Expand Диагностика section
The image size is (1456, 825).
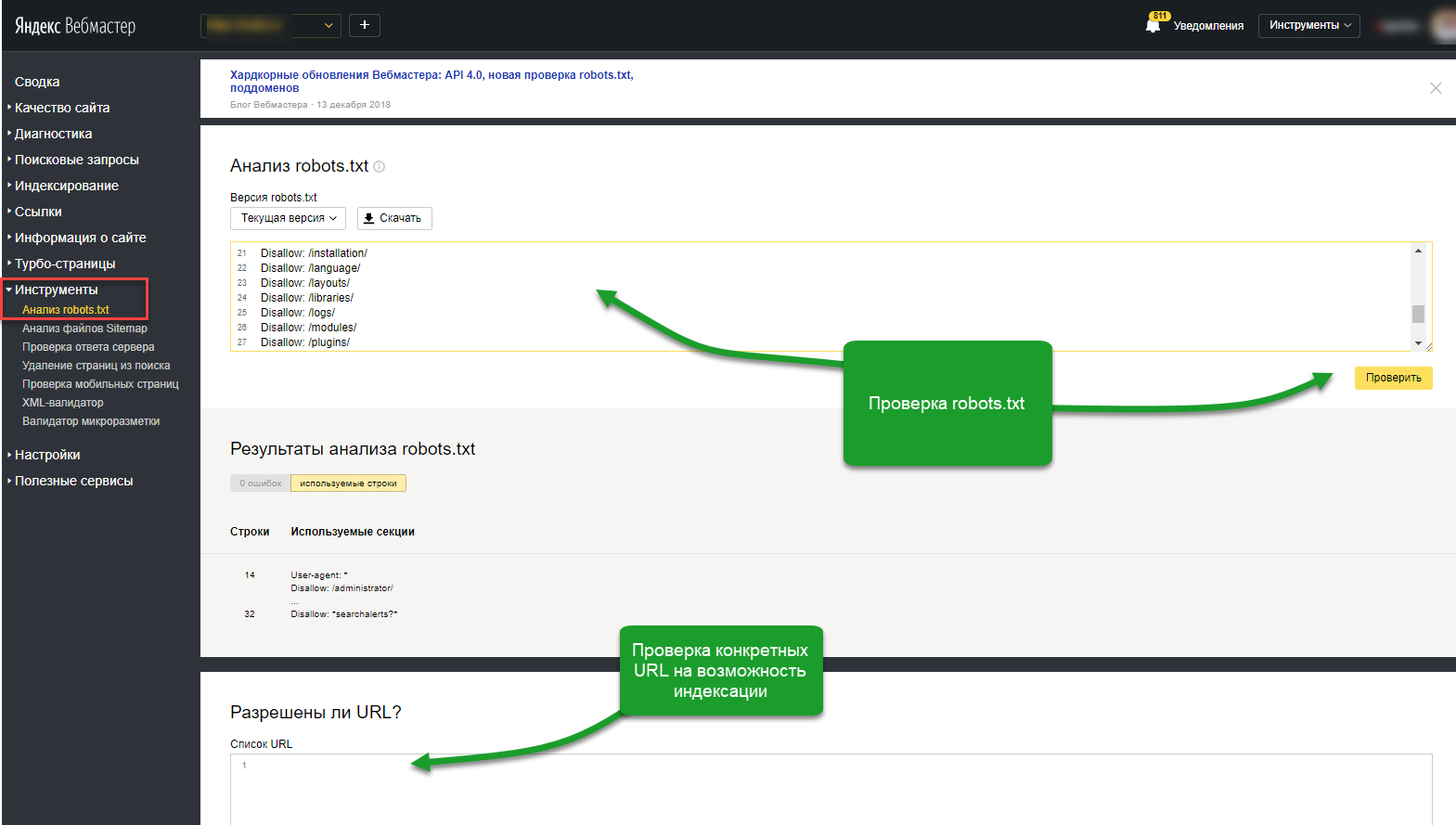coord(53,134)
